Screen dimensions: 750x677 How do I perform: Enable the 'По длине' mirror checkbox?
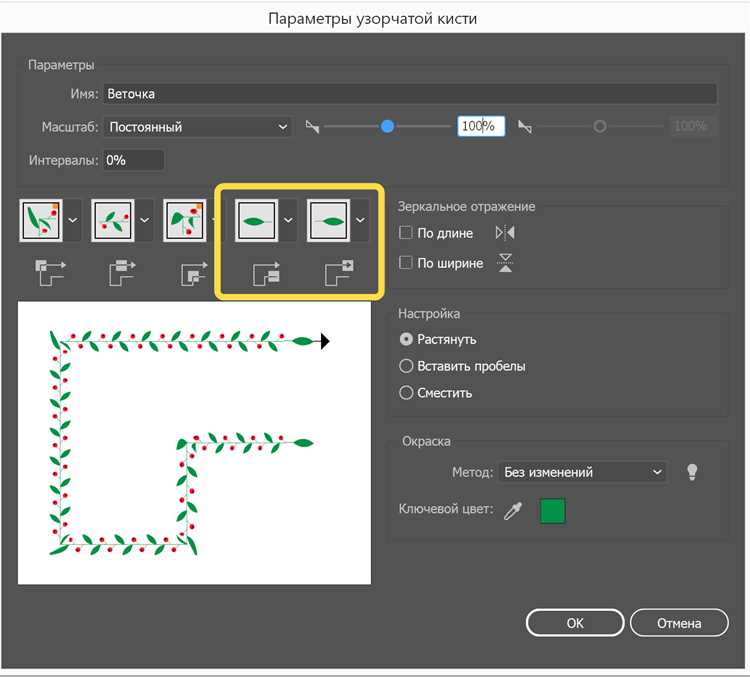pyautogui.click(x=406, y=233)
